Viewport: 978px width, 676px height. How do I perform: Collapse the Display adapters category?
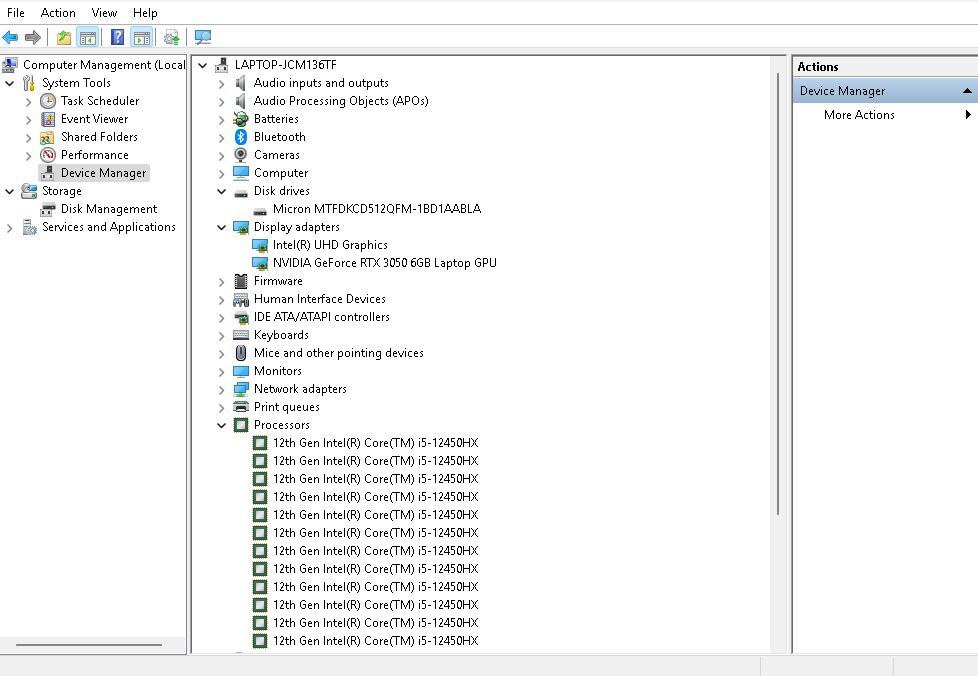click(221, 228)
